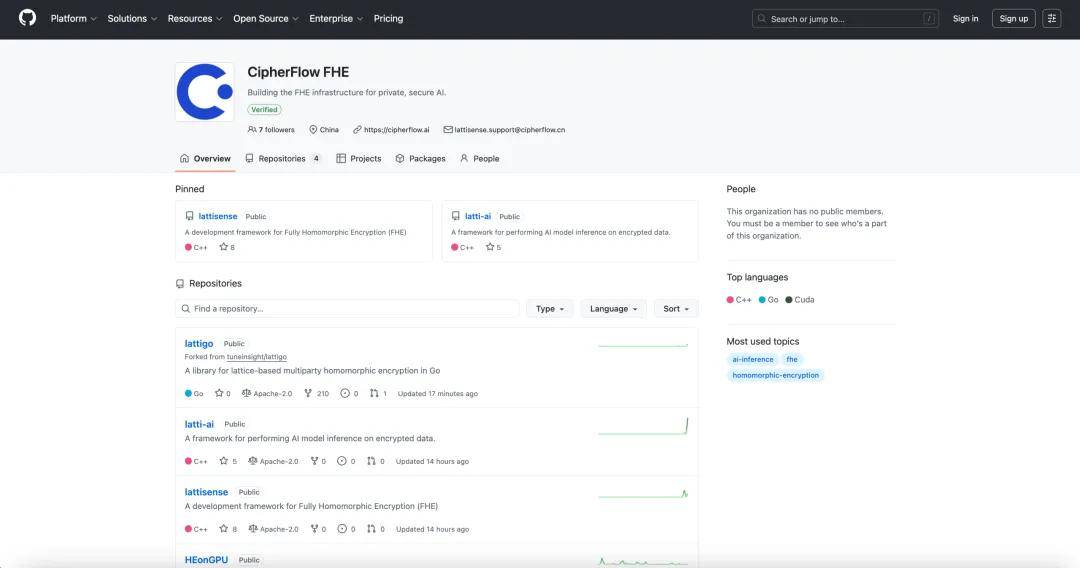Click the fork count icon on lattigo
The width and height of the screenshot is (1080, 568).
pos(308,393)
